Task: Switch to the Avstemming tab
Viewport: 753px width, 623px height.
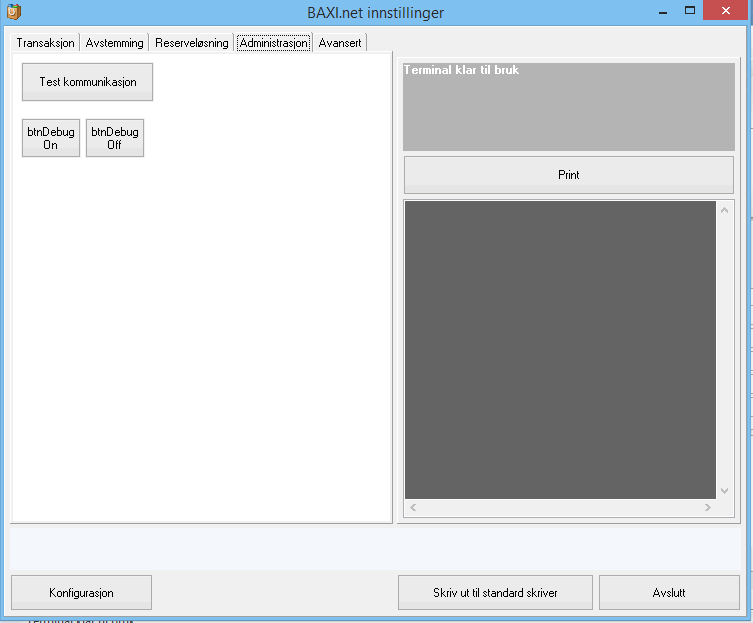Action: click(114, 43)
